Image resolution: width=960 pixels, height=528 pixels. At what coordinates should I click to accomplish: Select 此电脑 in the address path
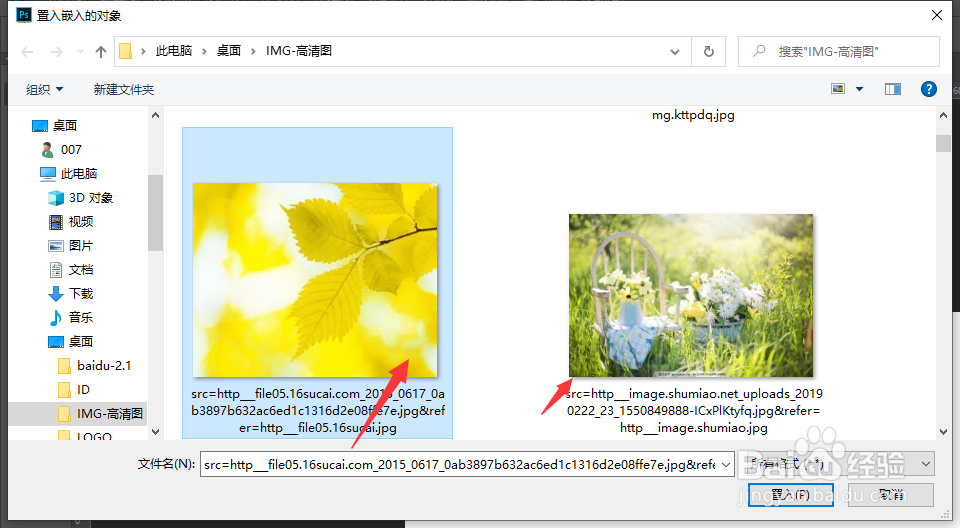click(x=174, y=51)
